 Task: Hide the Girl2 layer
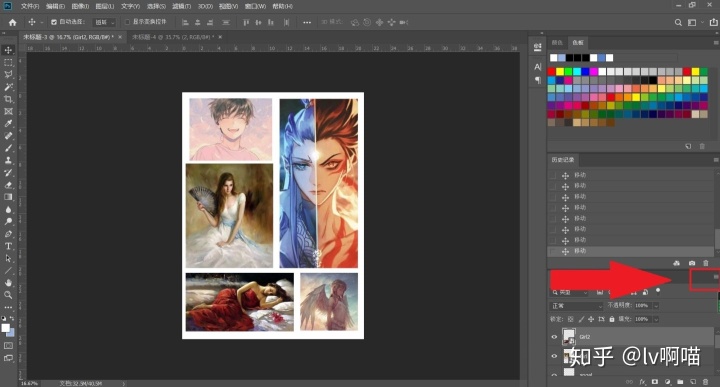(x=554, y=337)
